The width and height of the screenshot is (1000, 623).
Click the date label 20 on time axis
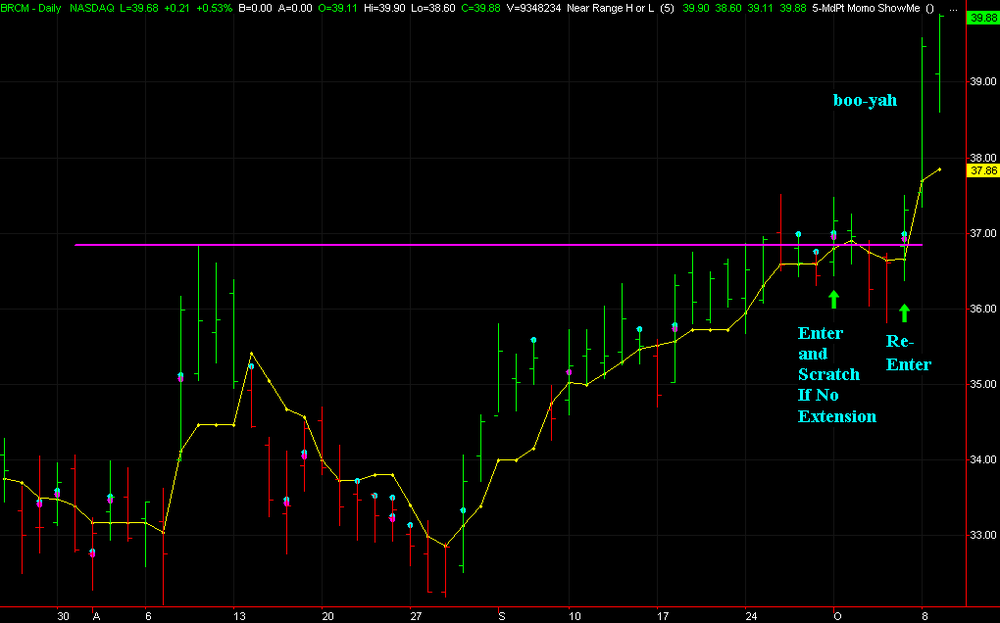328,617
